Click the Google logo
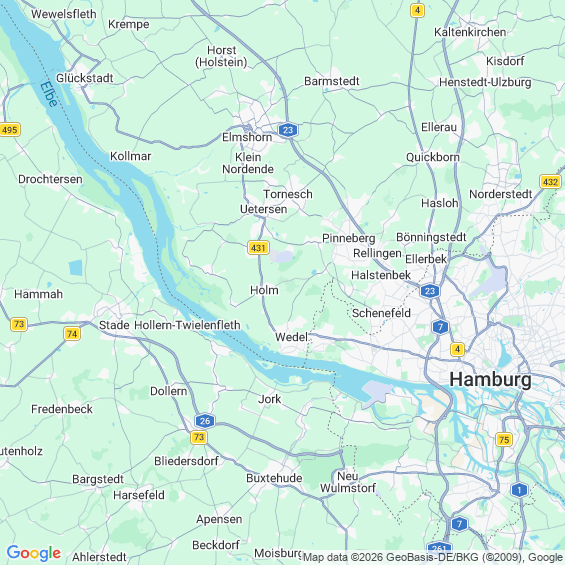The width and height of the screenshot is (565, 565). (x=34, y=553)
